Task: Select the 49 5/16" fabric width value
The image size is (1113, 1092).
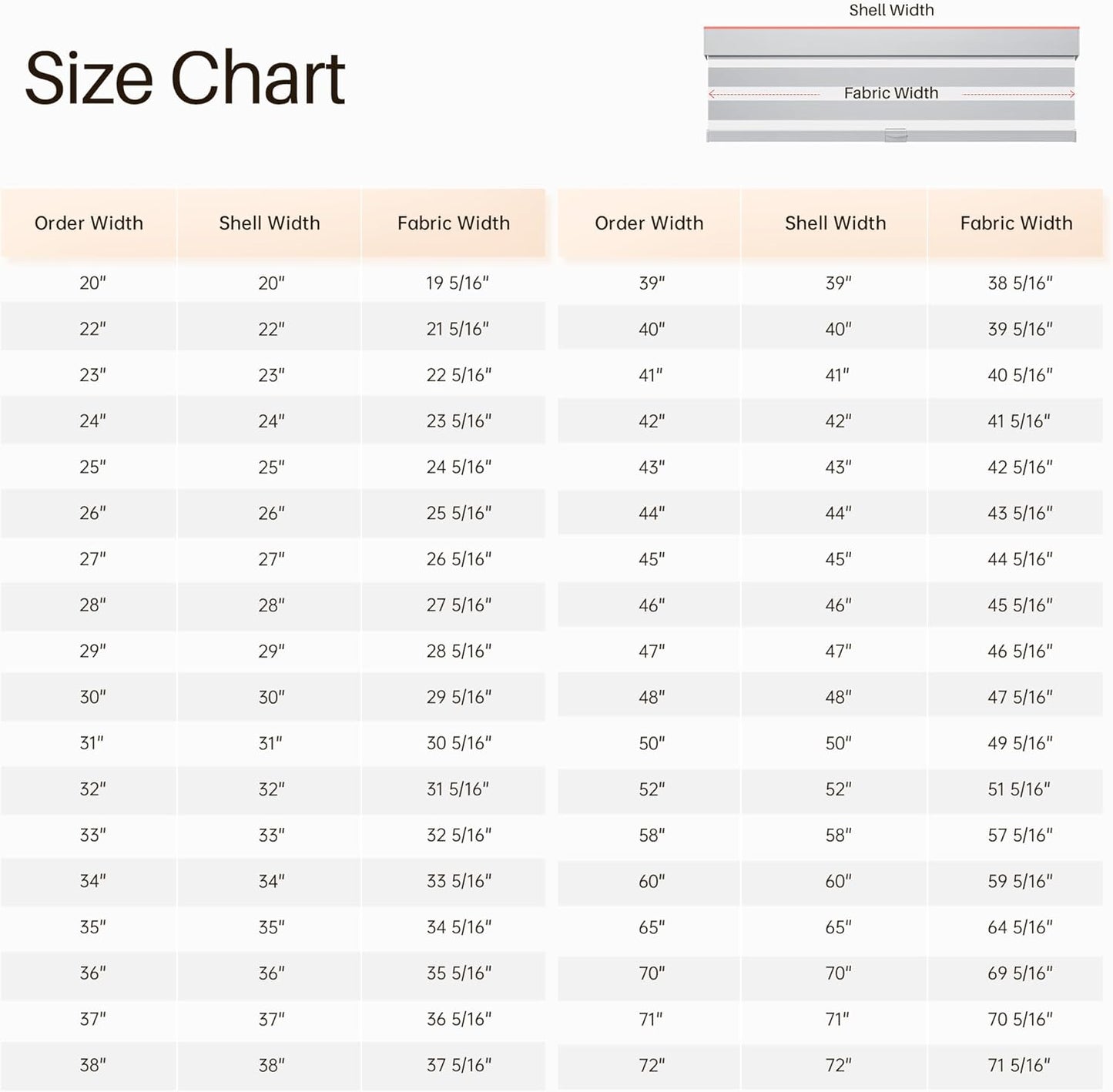Action: point(1020,744)
